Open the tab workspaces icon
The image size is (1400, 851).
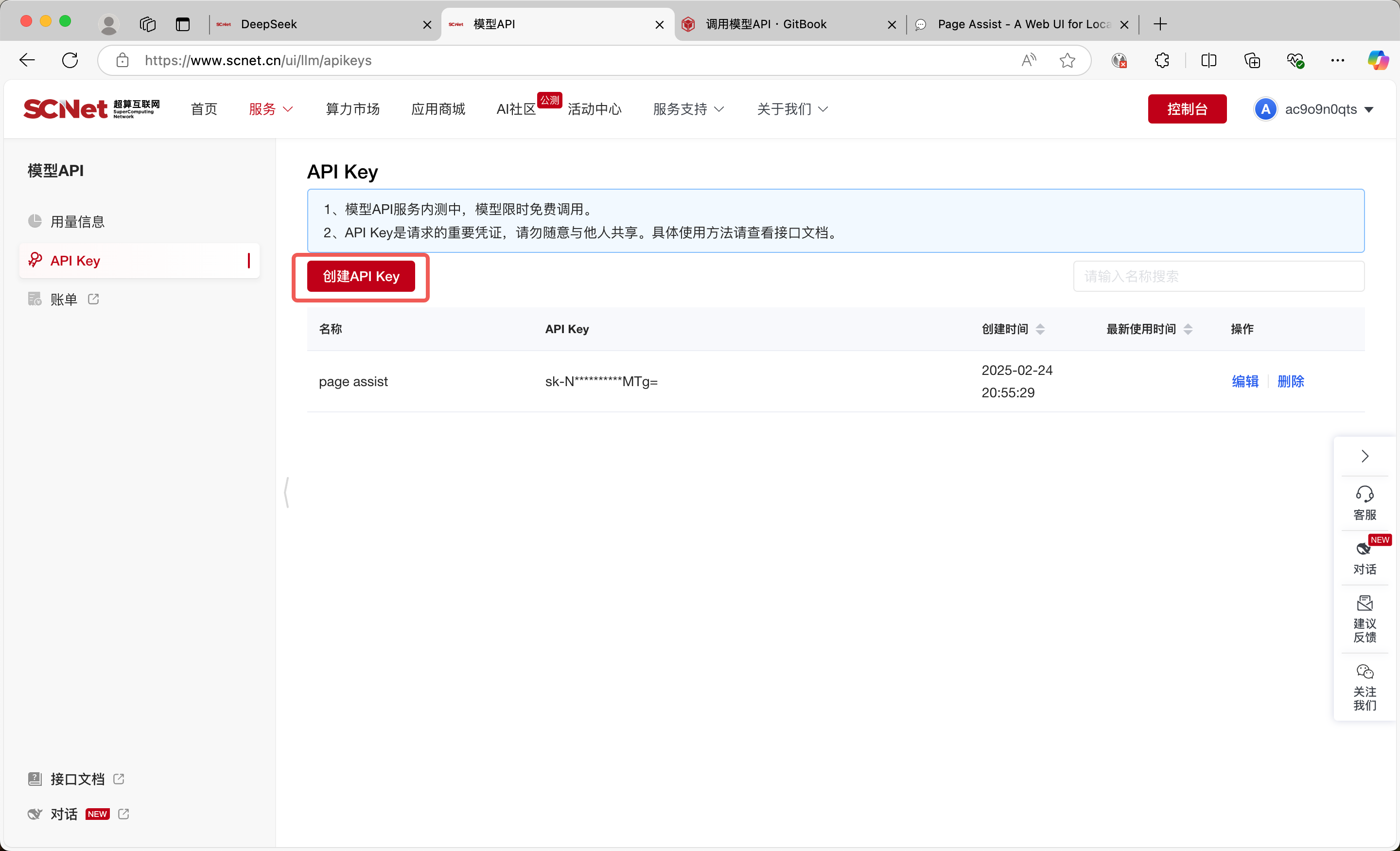(x=148, y=24)
